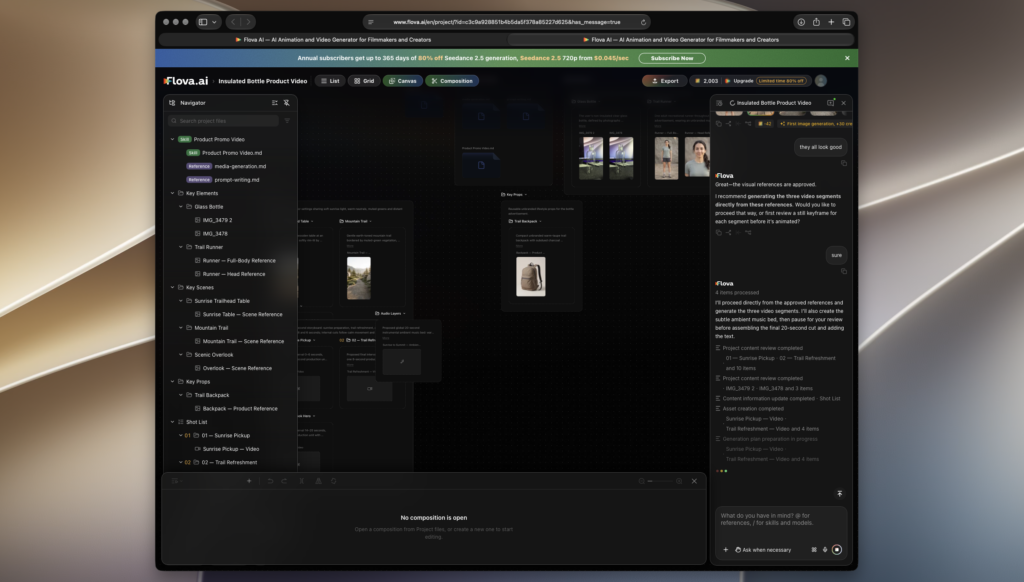This screenshot has width=1024, height=582.
Task: Click the Export button
Action: coord(665,81)
